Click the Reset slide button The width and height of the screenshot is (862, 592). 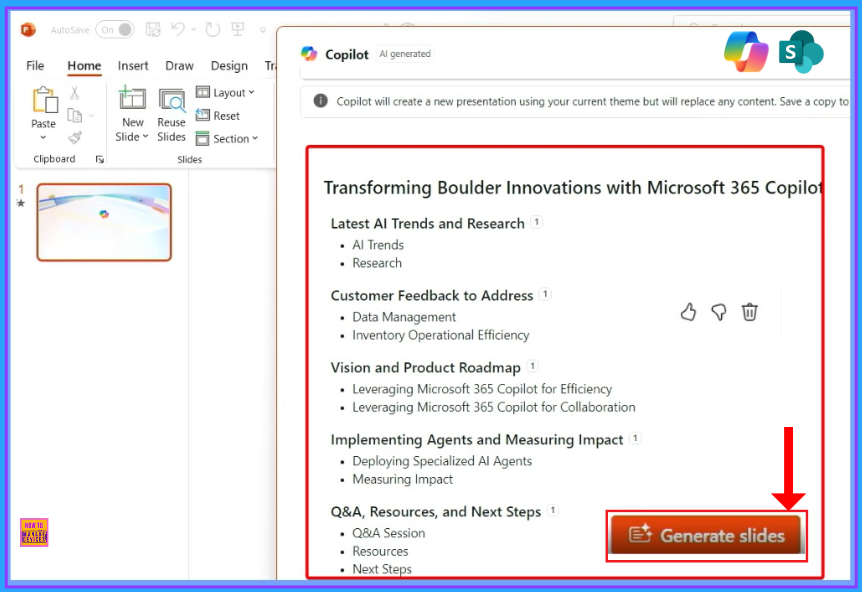(218, 115)
